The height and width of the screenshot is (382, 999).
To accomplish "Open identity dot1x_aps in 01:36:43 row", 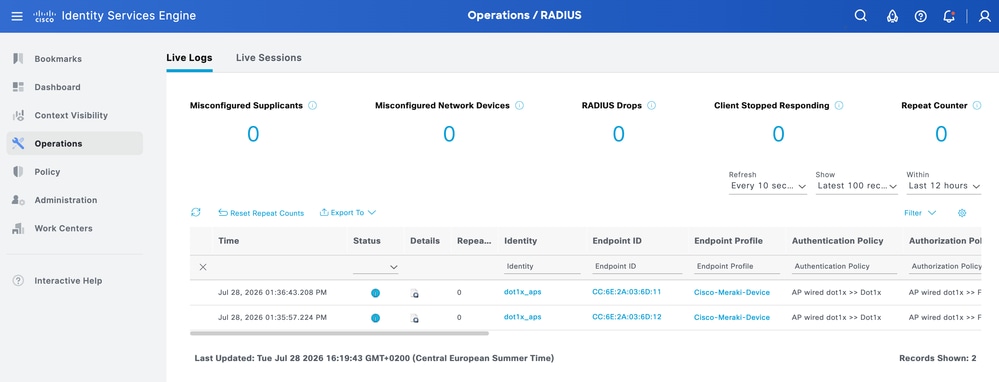I will pyautogui.click(x=522, y=292).
